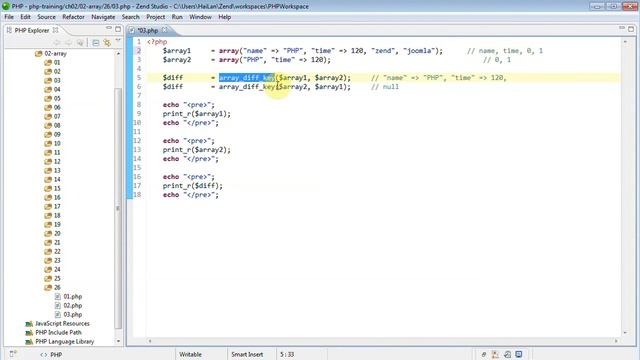Select the 02-array folder in the tree
The image size is (640, 360).
pyautogui.click(x=56, y=53)
